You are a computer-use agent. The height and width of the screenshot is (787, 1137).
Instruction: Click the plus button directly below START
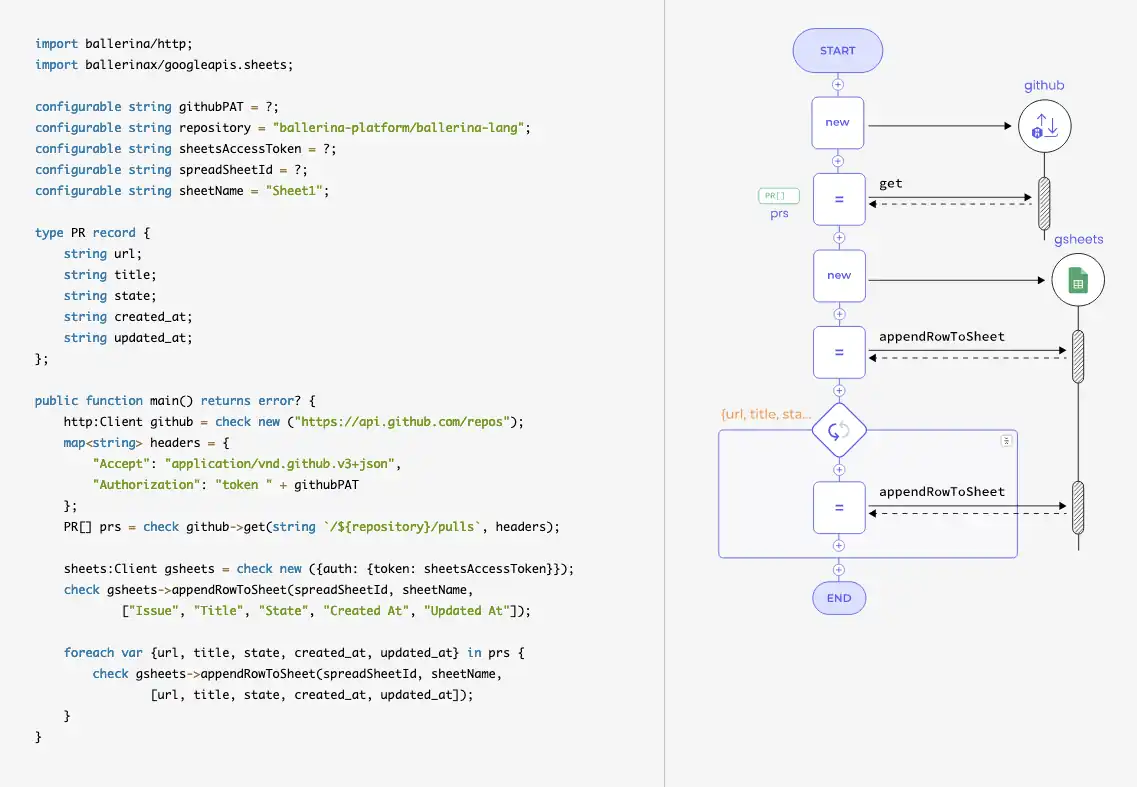[x=839, y=85]
